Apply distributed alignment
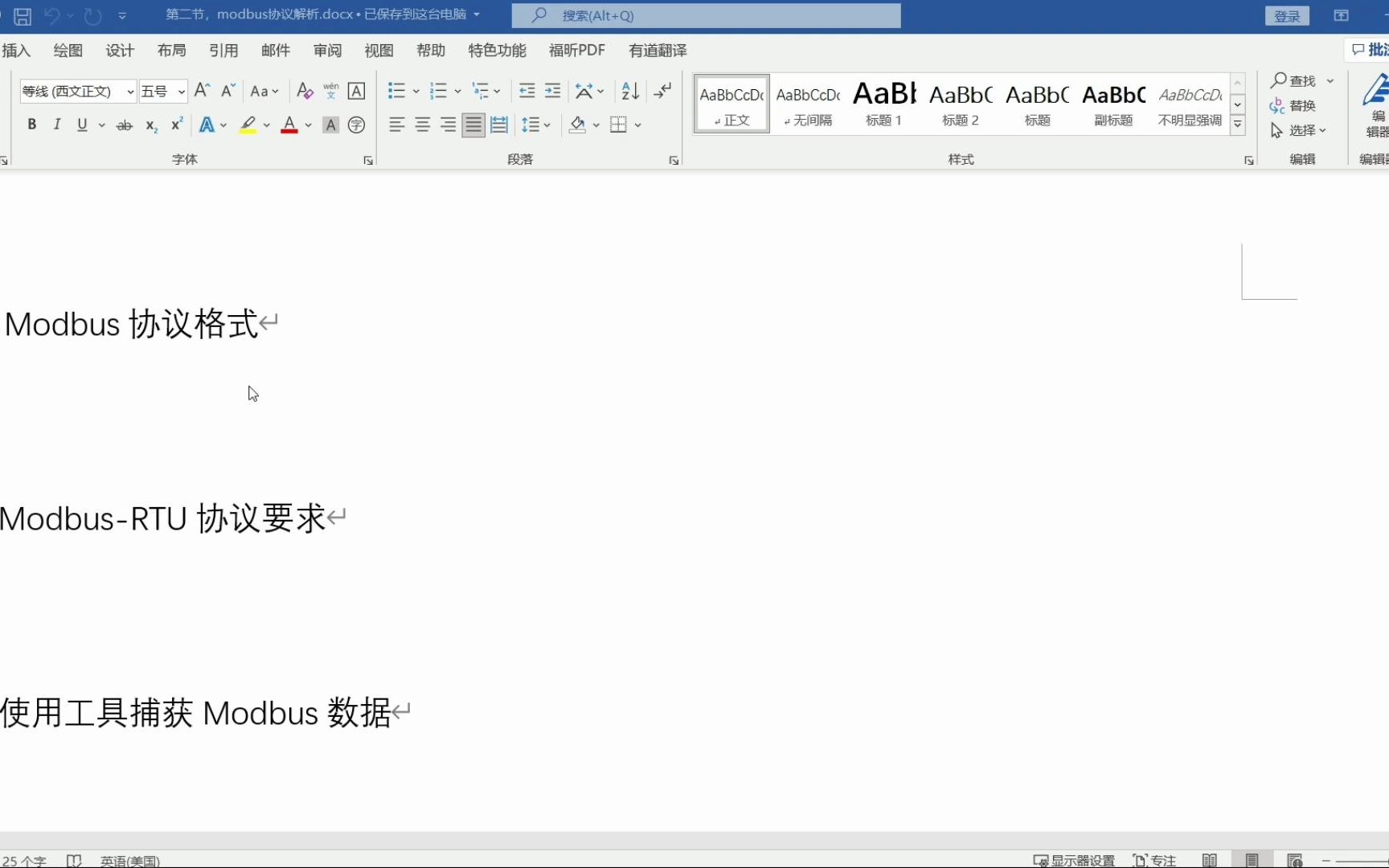This screenshot has height=868, width=1389. (499, 125)
